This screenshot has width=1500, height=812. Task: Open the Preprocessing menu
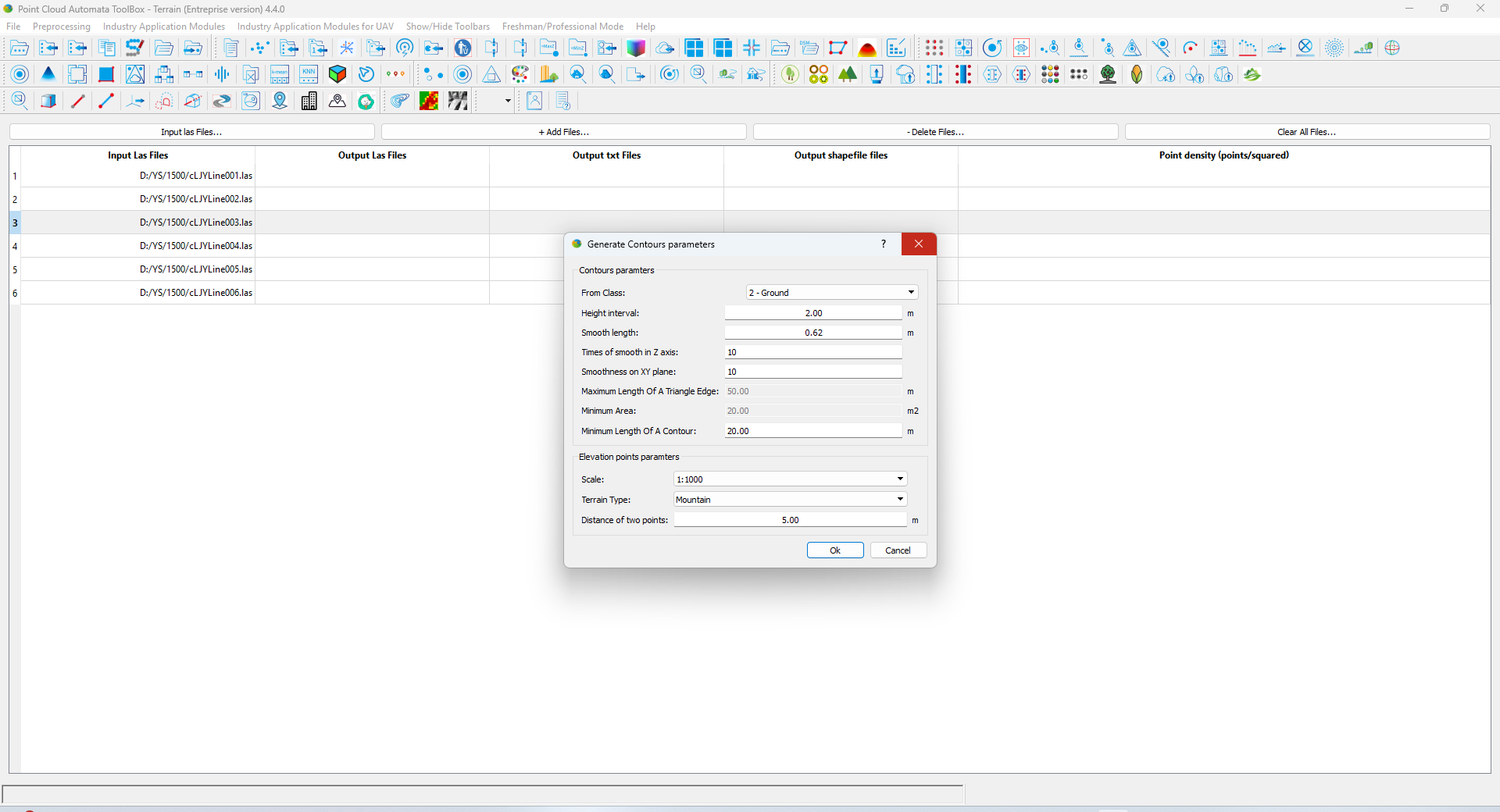(x=62, y=27)
